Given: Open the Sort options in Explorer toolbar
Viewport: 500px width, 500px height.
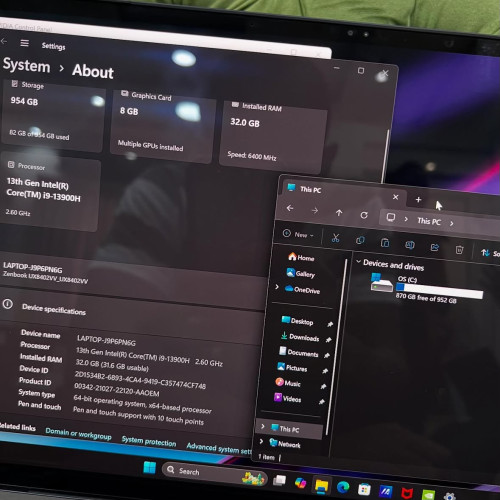Looking at the screenshot, I should [x=489, y=253].
